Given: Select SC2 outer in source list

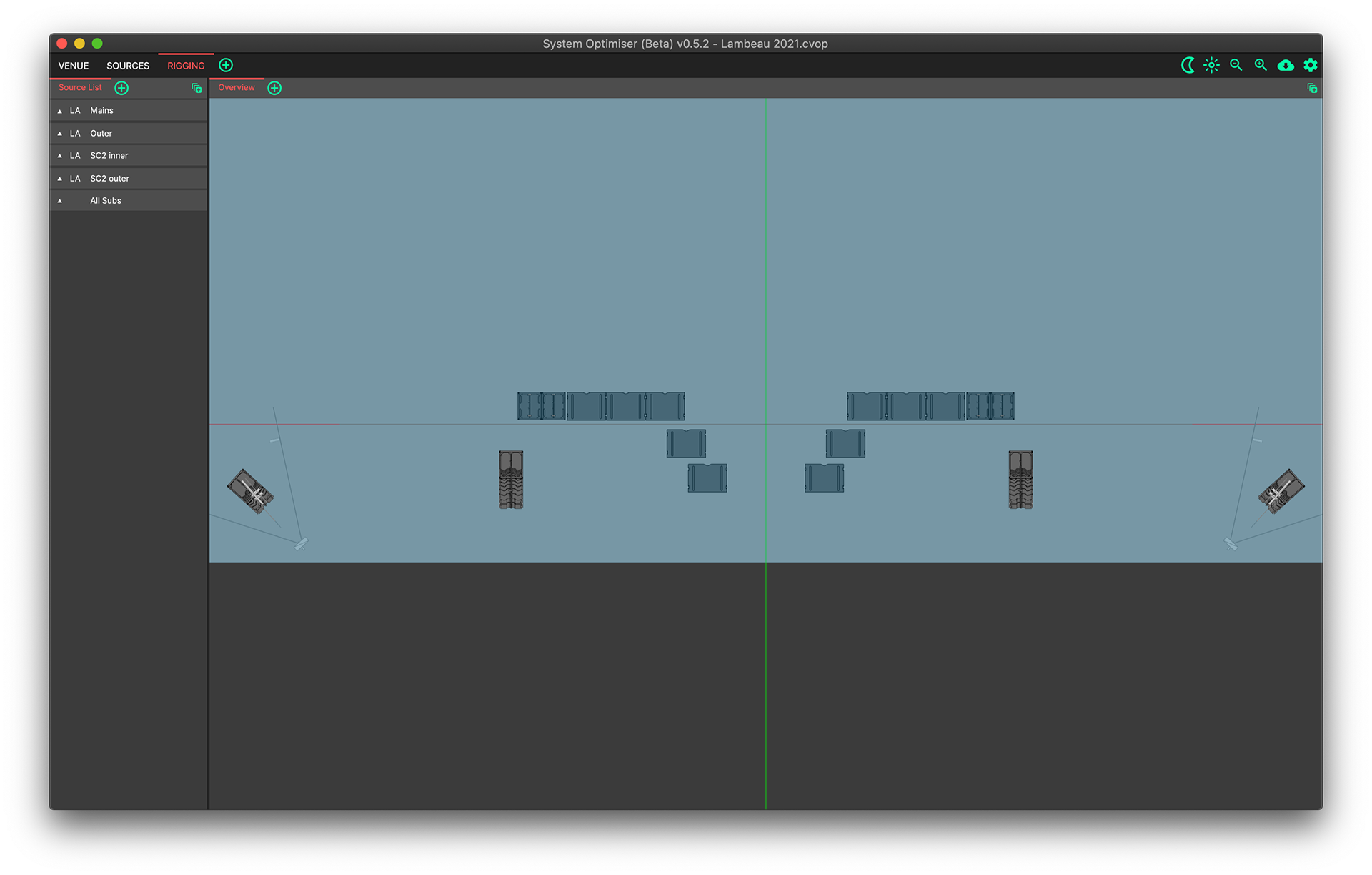Looking at the screenshot, I should click(x=109, y=179).
